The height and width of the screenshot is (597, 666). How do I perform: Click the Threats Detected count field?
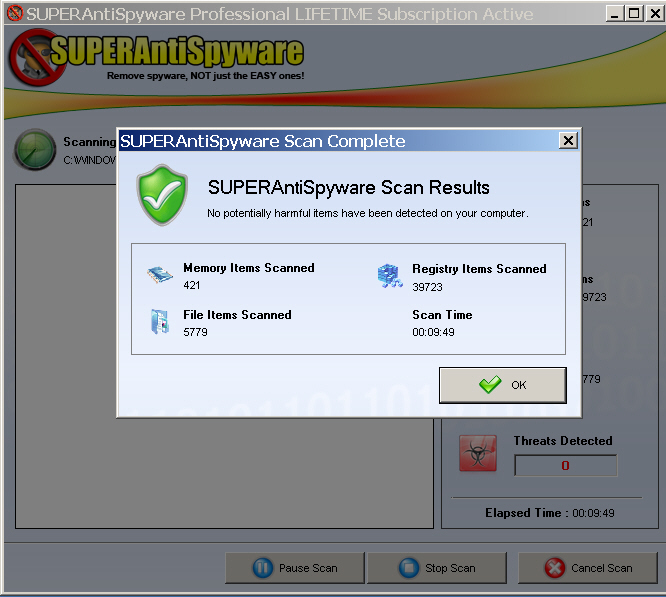(565, 465)
